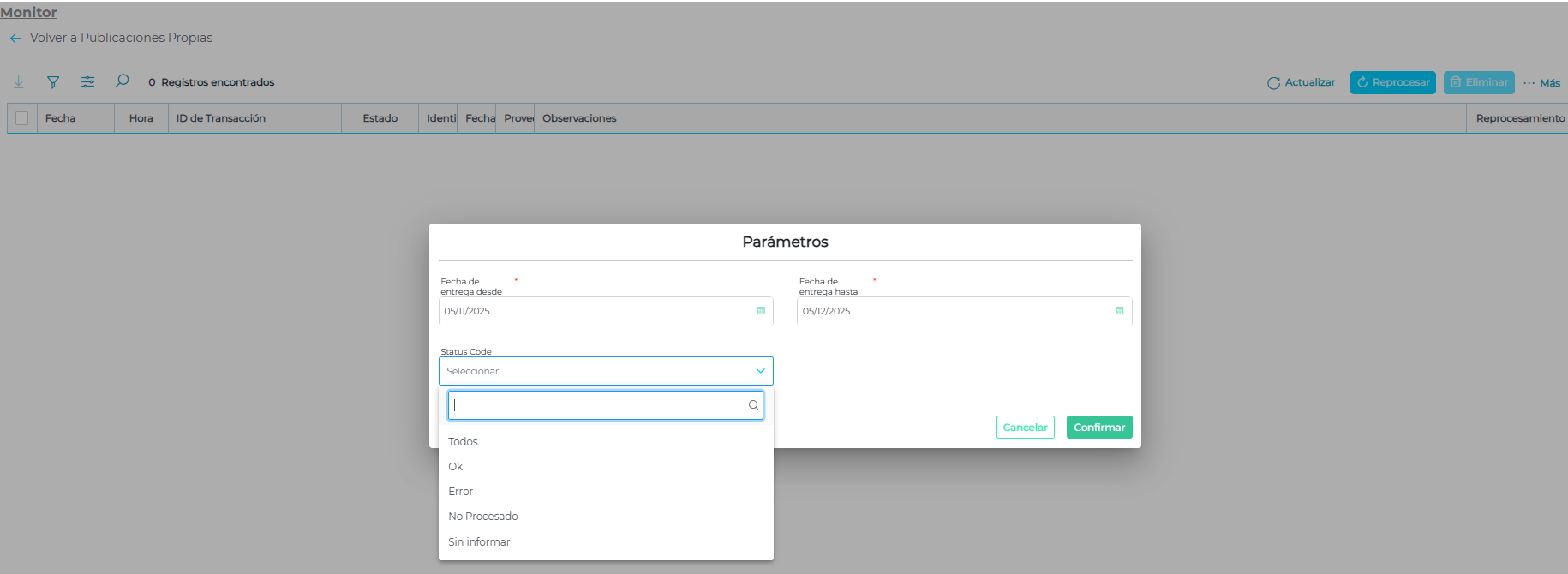The image size is (1568, 574).
Task: Click the Cancelar button
Action: tap(1025, 428)
